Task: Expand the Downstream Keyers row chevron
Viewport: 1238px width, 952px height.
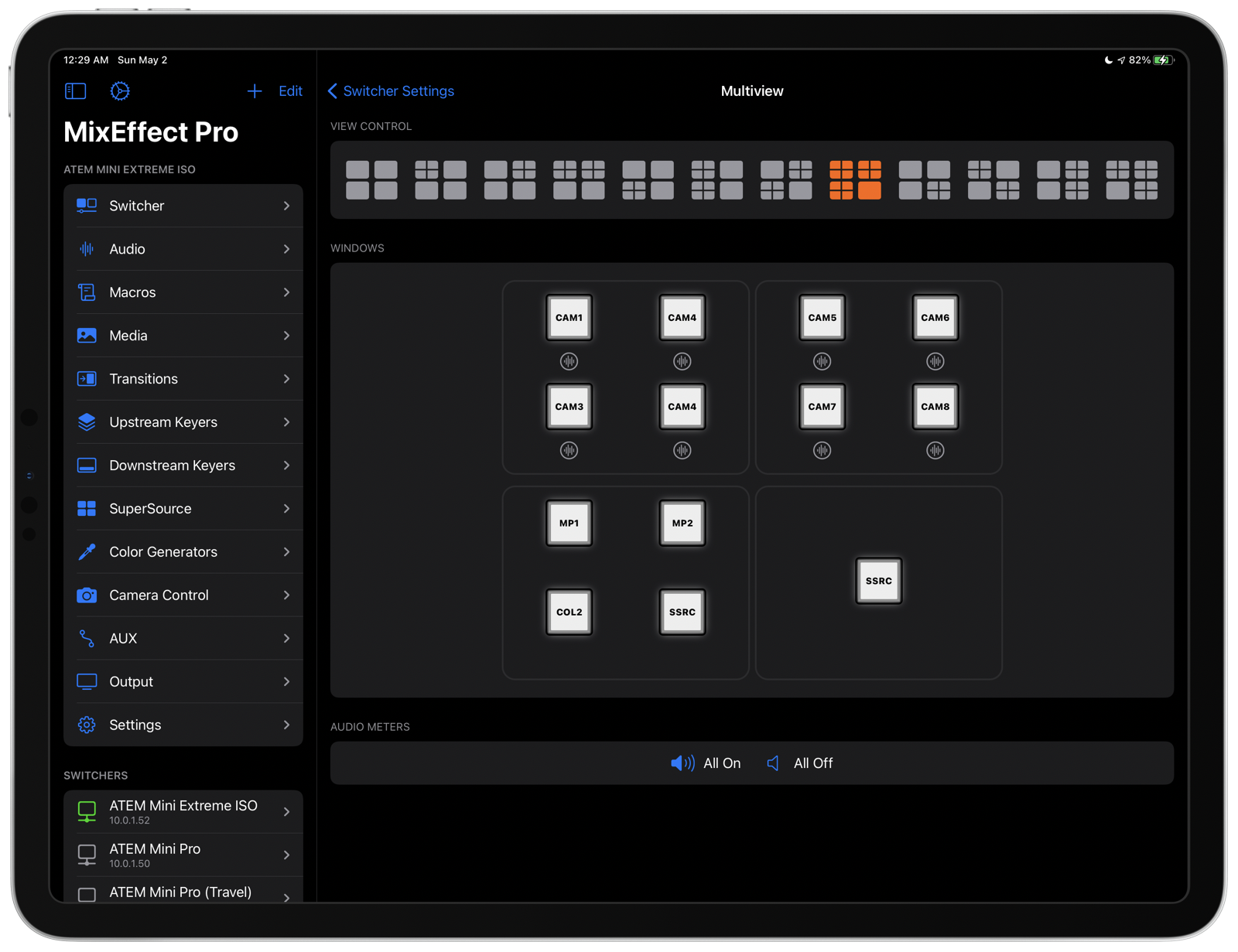Action: pyautogui.click(x=286, y=466)
